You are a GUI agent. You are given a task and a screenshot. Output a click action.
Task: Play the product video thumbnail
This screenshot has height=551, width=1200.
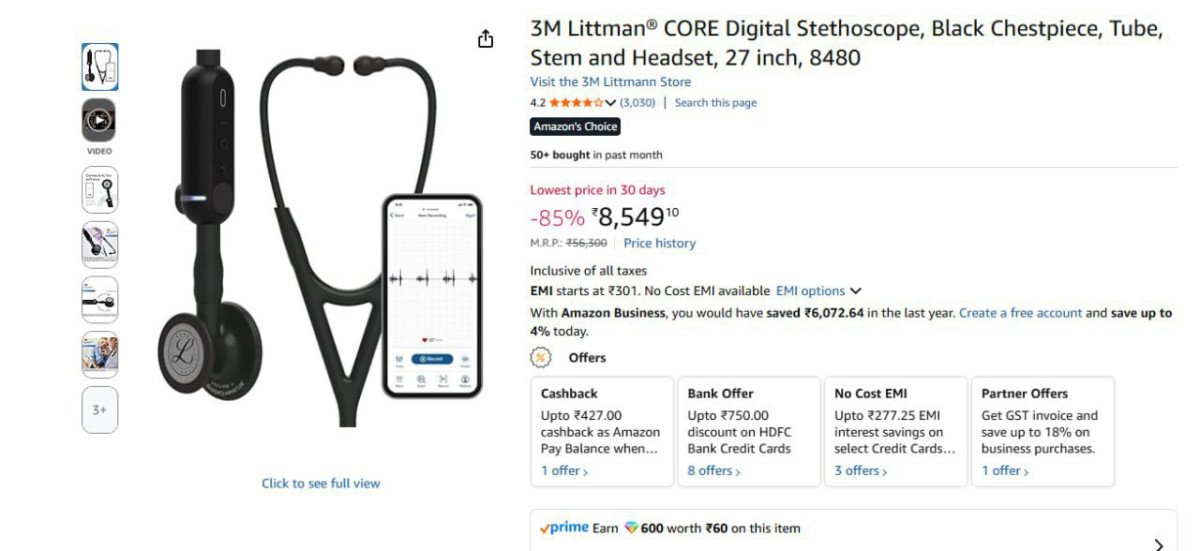99,120
